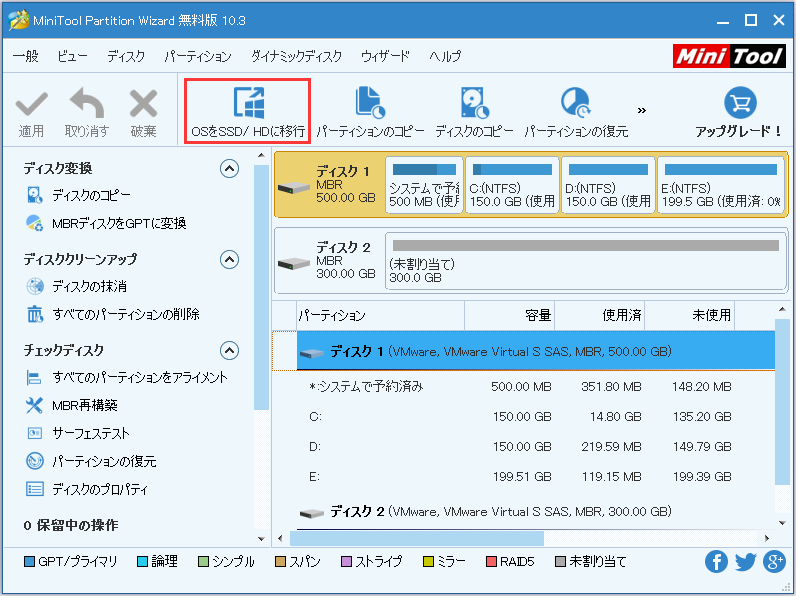Click the Discard (破棄) X icon

click(x=144, y=104)
